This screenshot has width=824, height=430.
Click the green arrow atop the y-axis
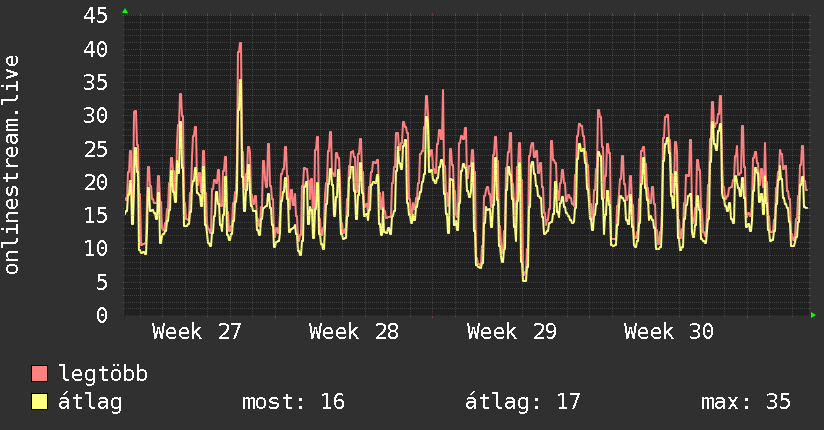pos(125,11)
